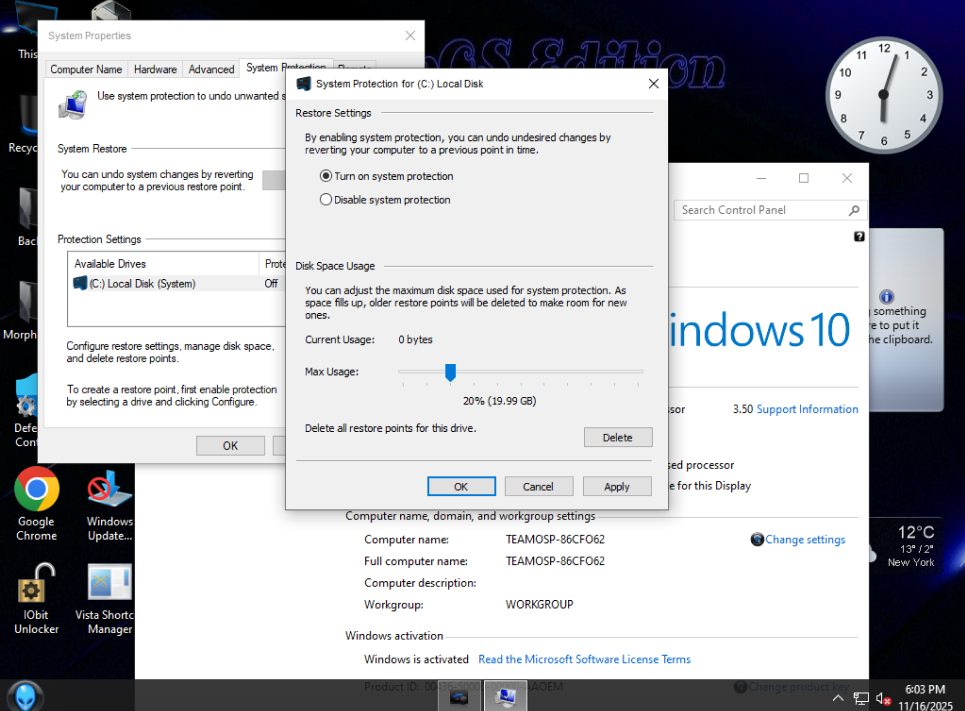Image resolution: width=965 pixels, height=711 pixels.
Task: Close the System Protection for (C:) dialog
Action: pos(654,84)
